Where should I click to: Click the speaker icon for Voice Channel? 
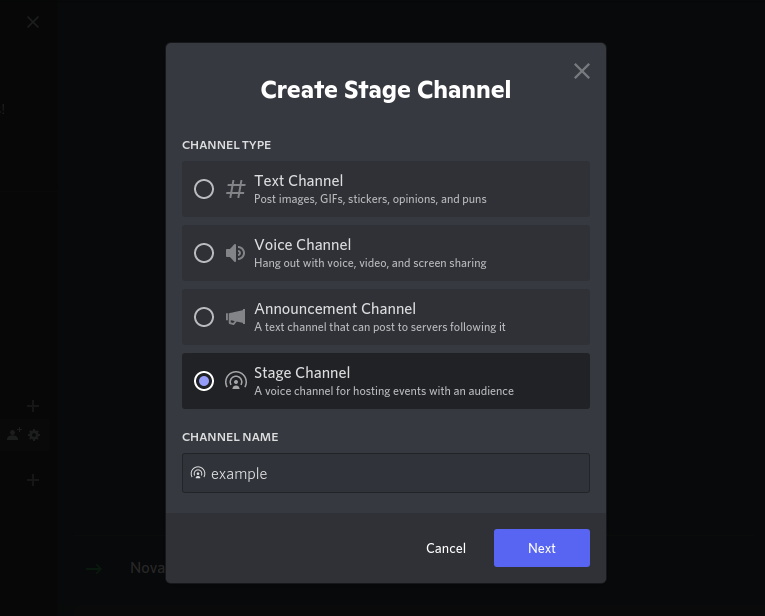coord(236,253)
